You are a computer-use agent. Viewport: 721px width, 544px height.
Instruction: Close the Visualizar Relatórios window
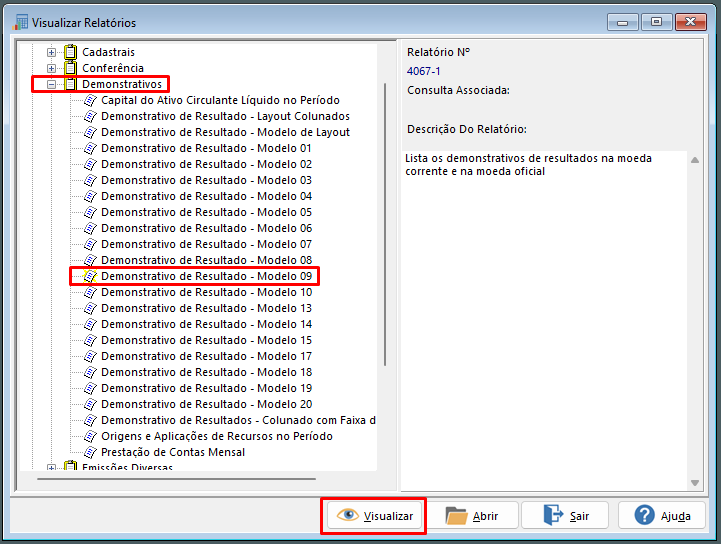pyautogui.click(x=690, y=22)
